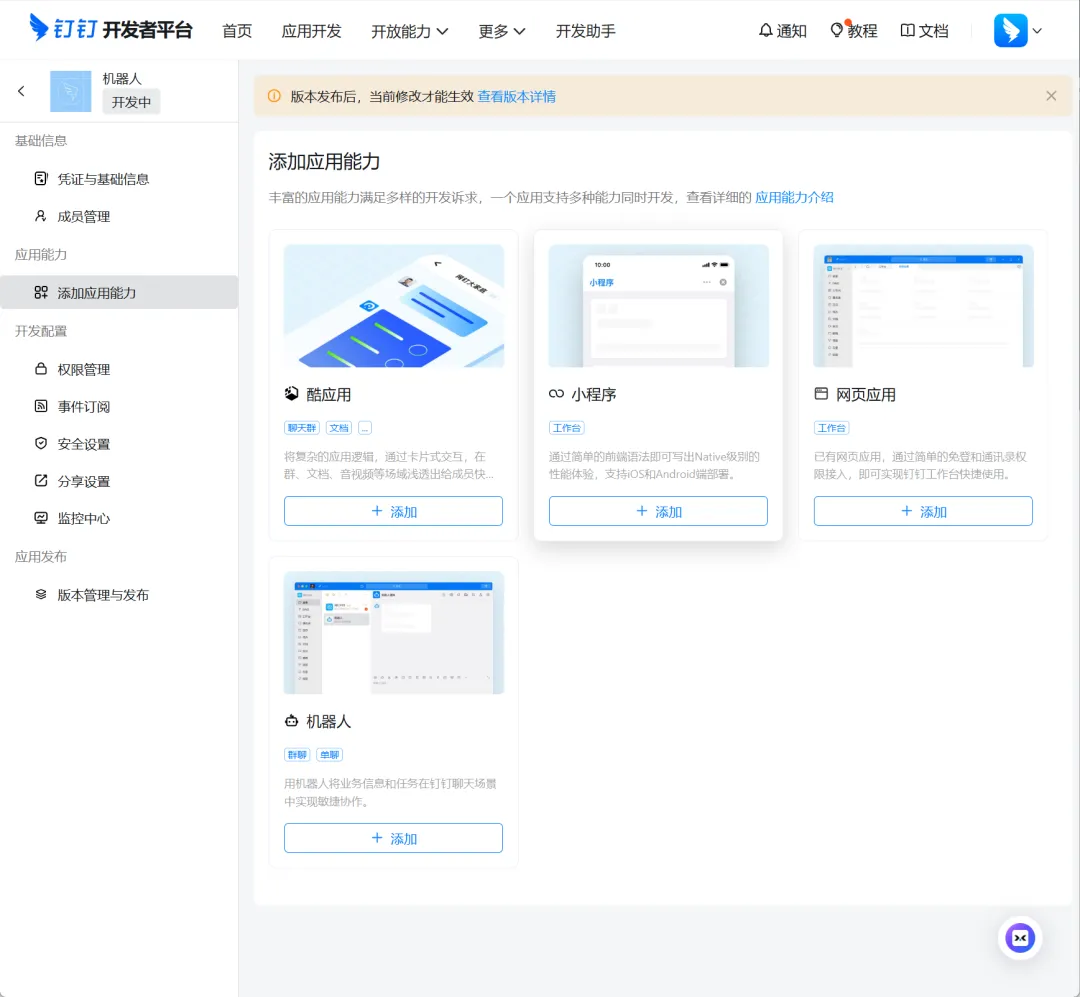
Task: Click the 聊天群 tag on 酷应用
Action: 302,427
